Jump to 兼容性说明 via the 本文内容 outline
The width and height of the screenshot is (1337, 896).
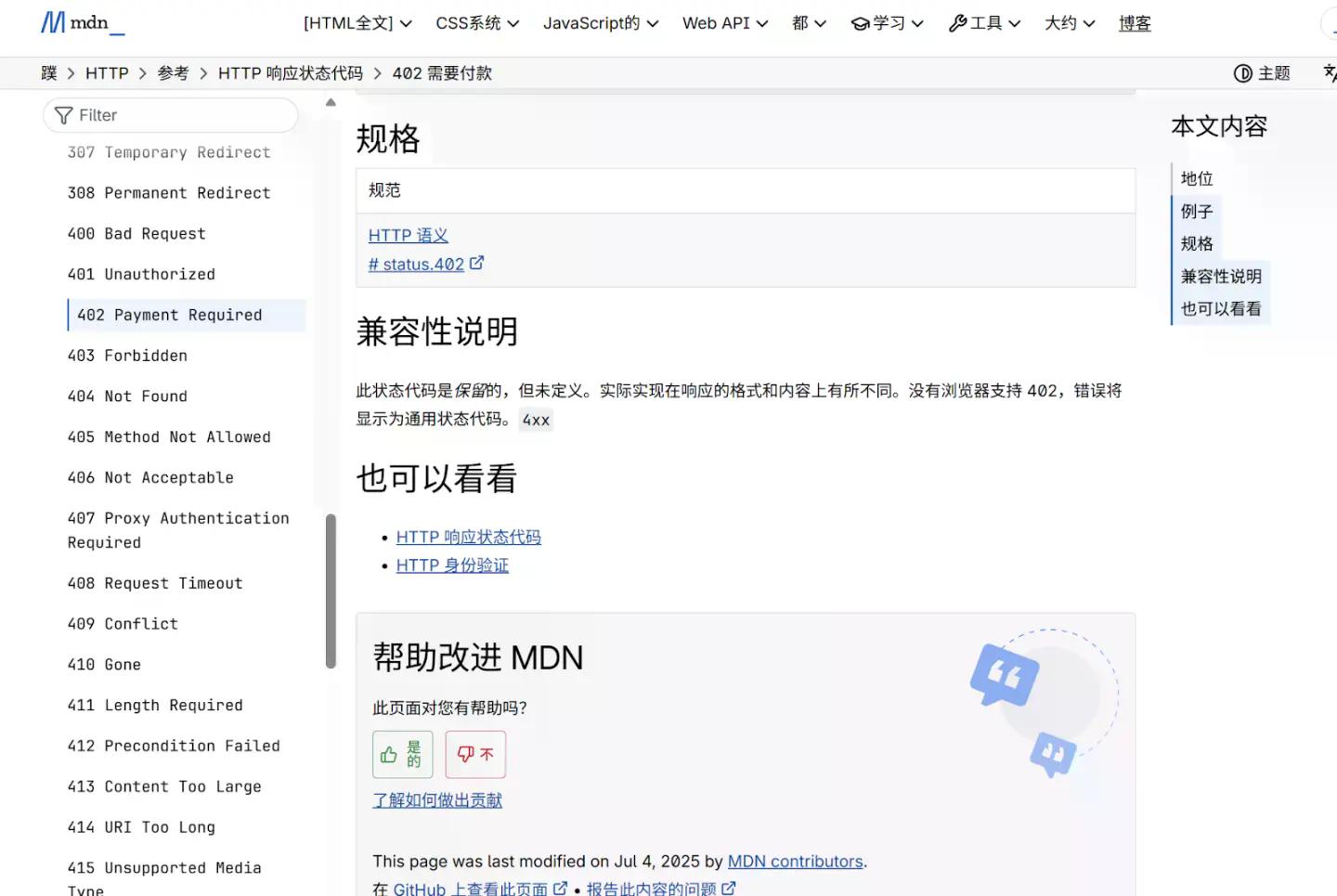(1221, 276)
